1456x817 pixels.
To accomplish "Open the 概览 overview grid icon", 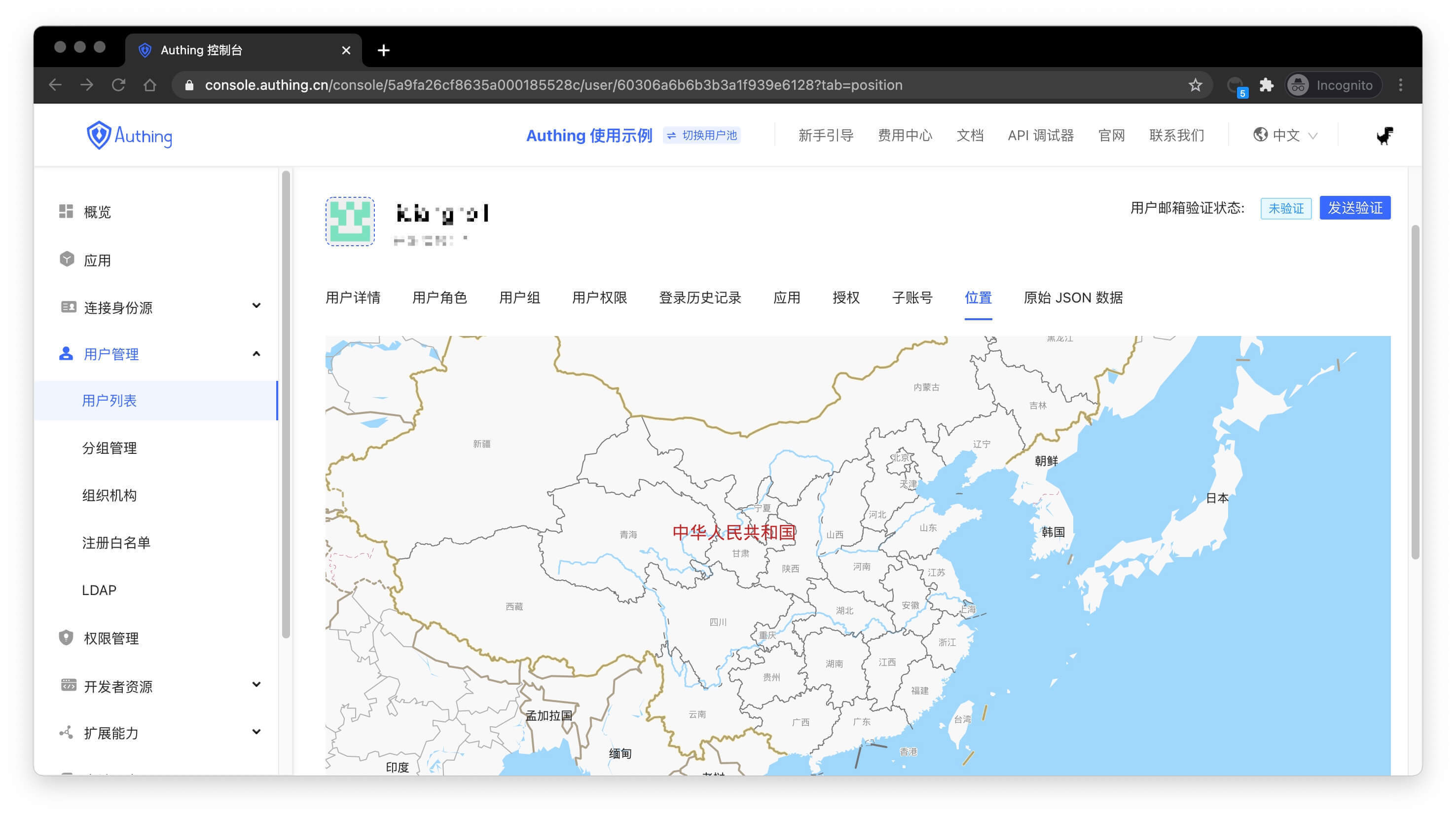I will tap(66, 212).
